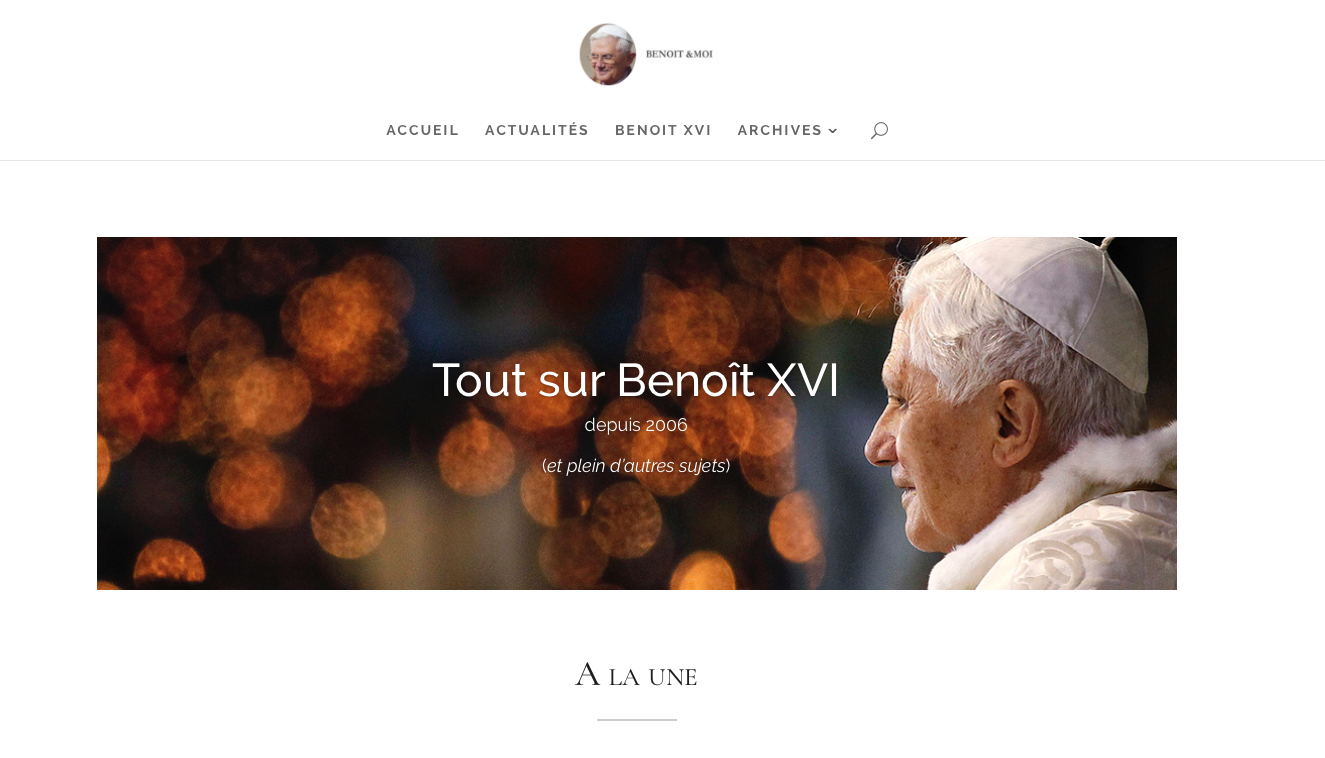Go to the Accueil menu item
The height and width of the screenshot is (758, 1325).
point(423,130)
